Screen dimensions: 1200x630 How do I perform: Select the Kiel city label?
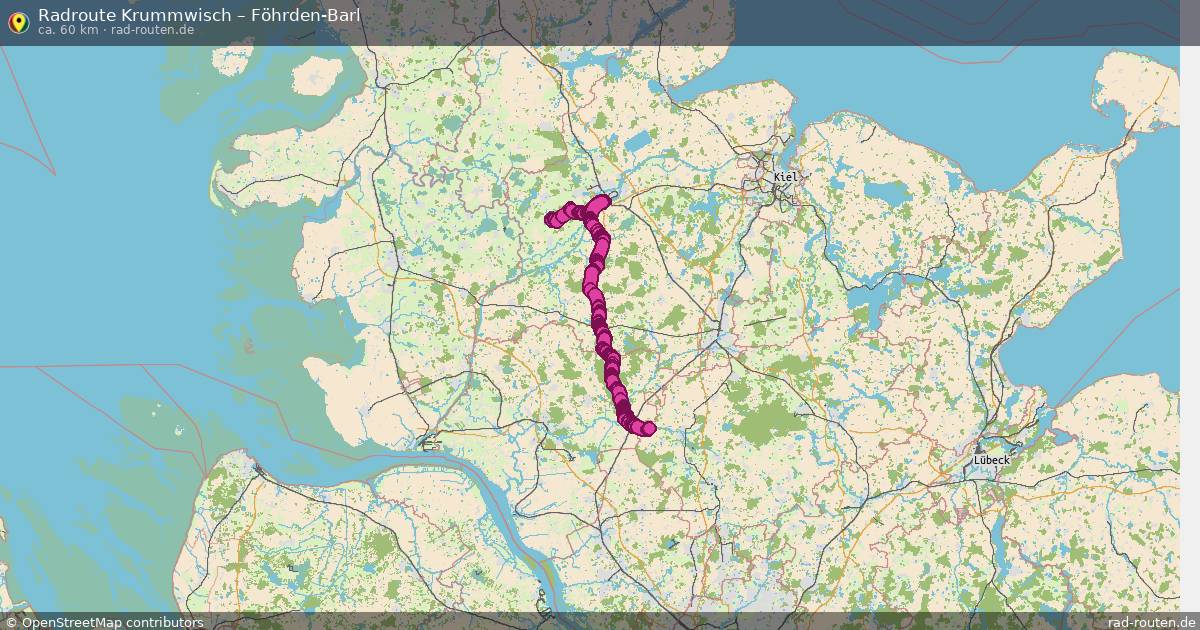(x=786, y=177)
